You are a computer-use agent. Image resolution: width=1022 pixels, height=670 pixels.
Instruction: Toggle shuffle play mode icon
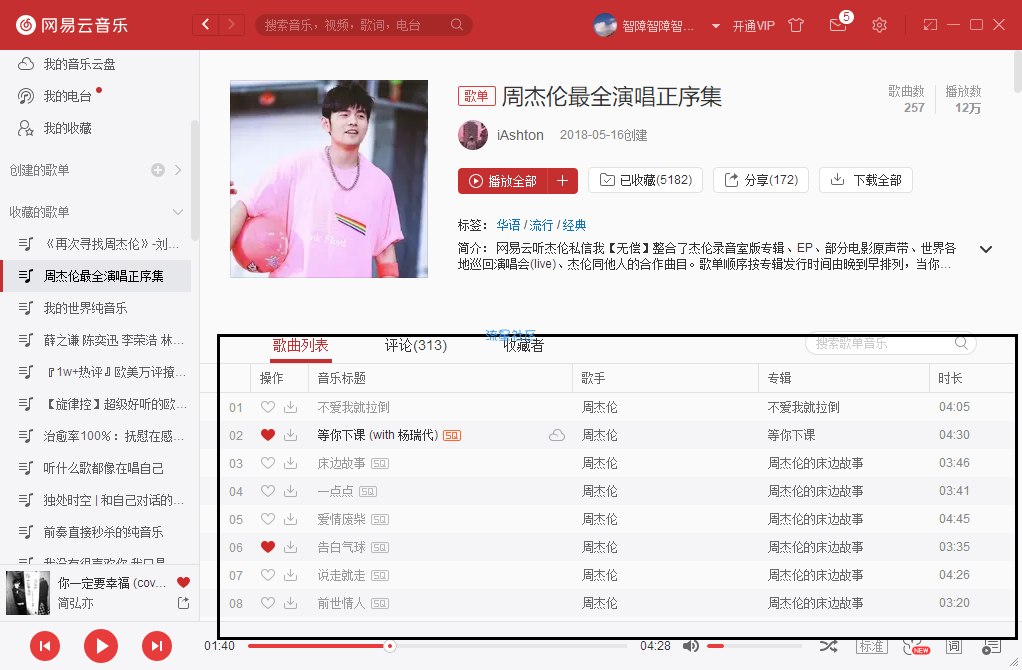(828, 646)
